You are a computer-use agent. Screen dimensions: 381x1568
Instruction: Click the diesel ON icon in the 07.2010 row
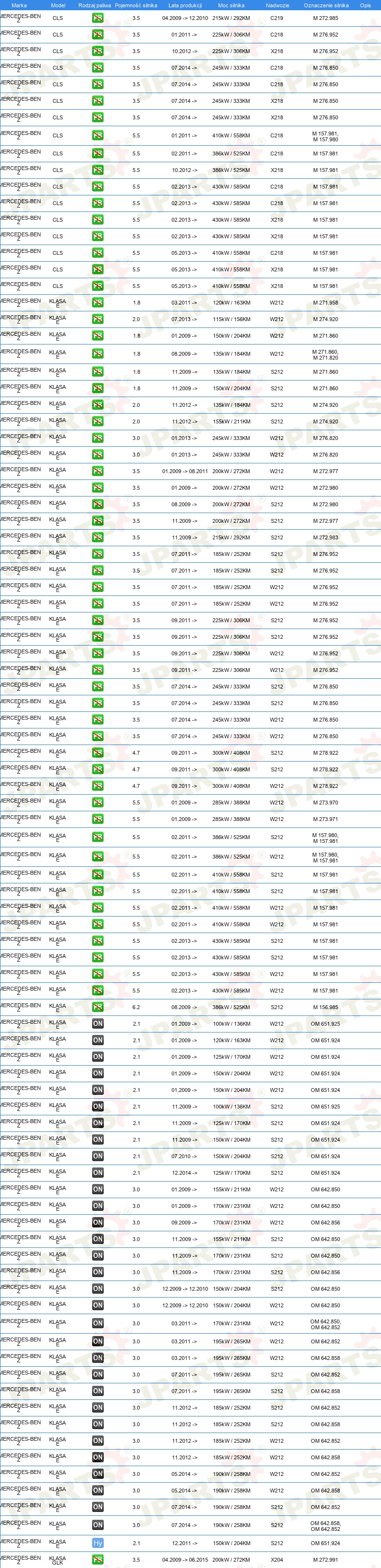coord(97,1157)
